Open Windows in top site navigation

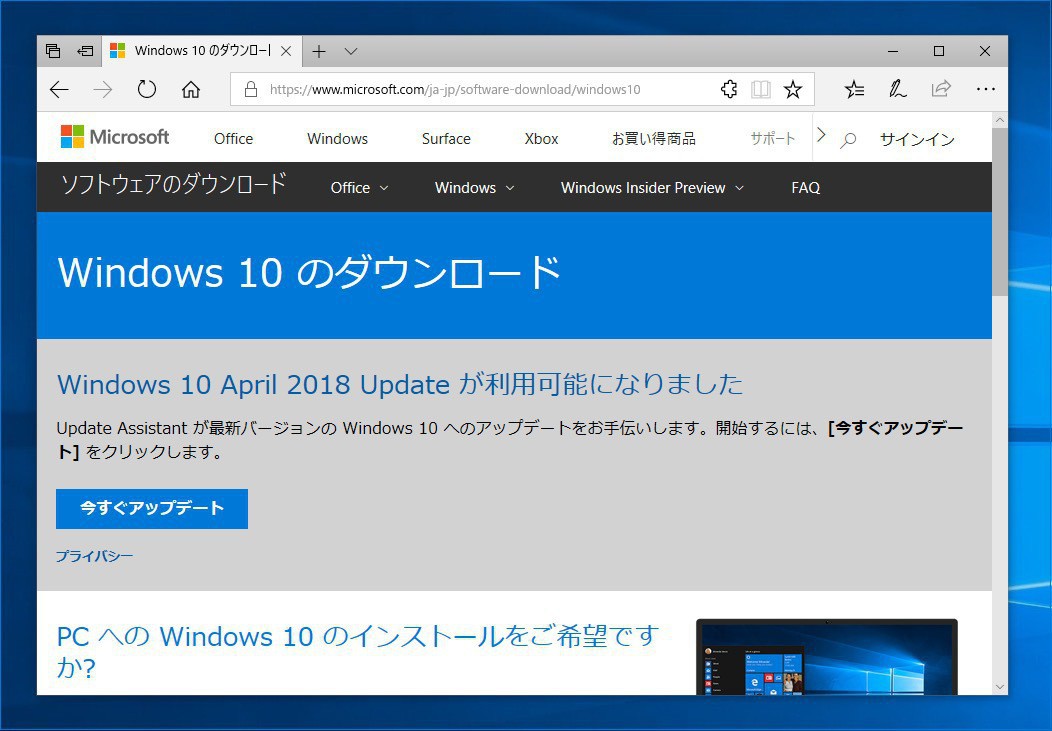click(x=337, y=139)
